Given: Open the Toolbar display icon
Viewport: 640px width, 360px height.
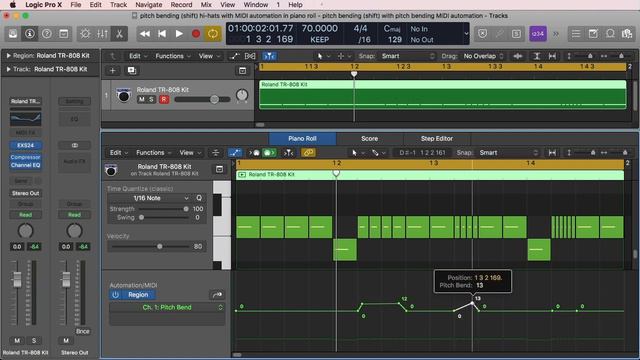Looking at the screenshot, I should (x=64, y=33).
